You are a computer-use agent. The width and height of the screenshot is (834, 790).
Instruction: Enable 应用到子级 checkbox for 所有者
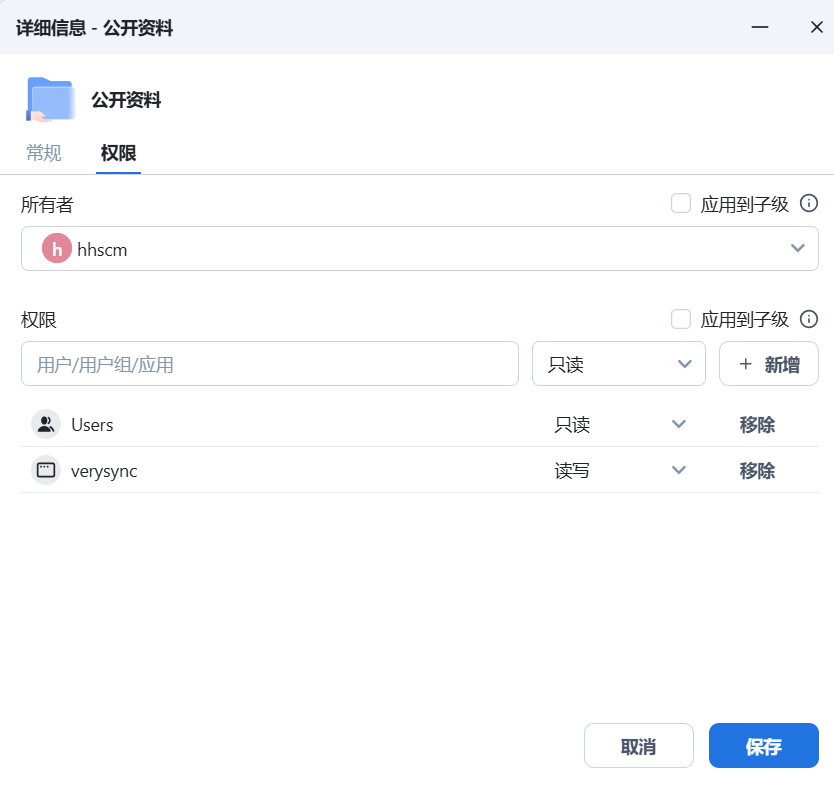(680, 203)
